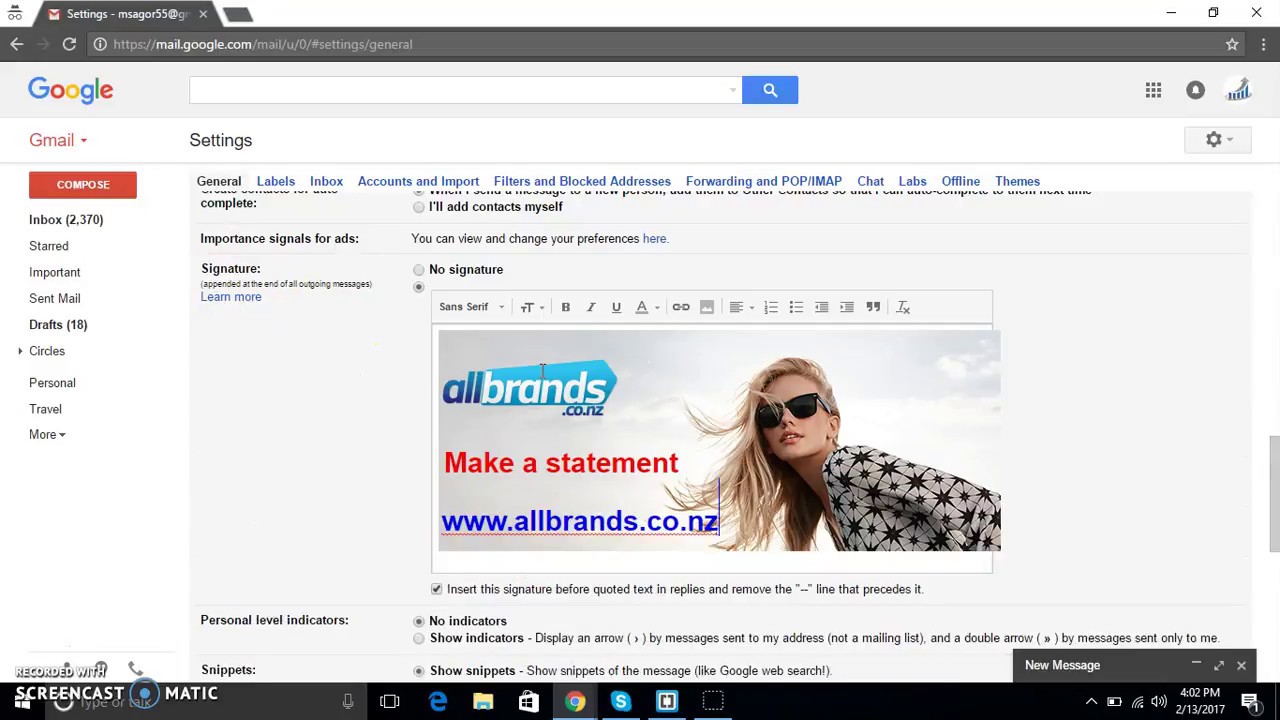Expand the More labels menu
Screen dimensions: 1280x720
pos(47,435)
